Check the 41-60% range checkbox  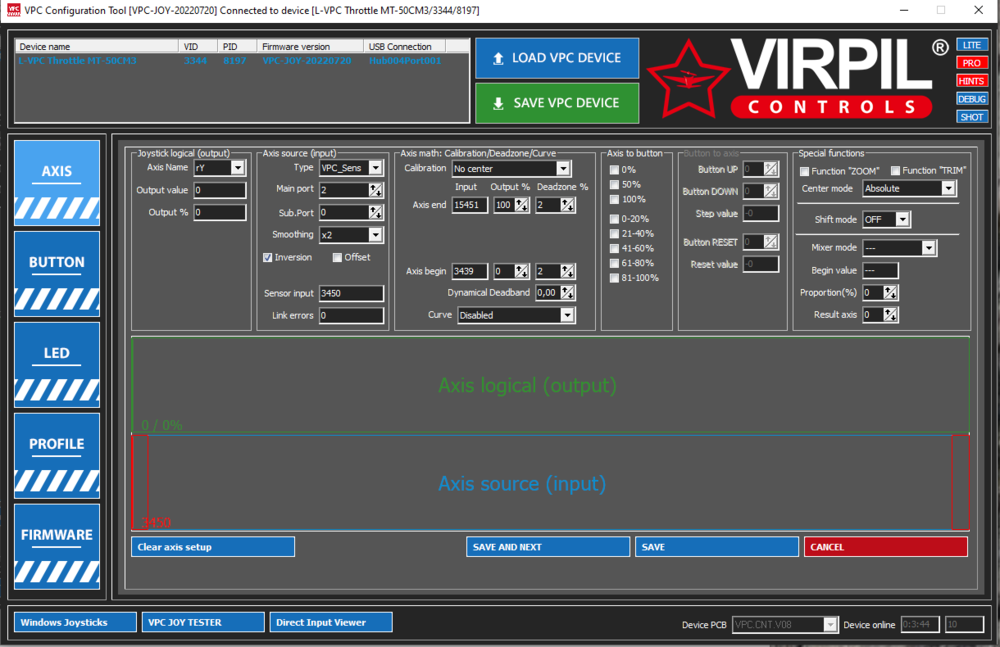[x=614, y=248]
